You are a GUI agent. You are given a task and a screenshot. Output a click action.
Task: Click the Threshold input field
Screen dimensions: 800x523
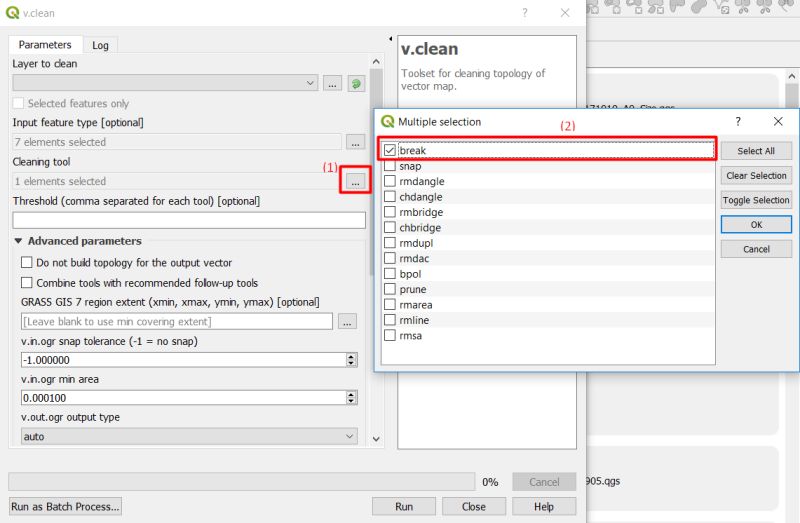pyautogui.click(x=189, y=220)
